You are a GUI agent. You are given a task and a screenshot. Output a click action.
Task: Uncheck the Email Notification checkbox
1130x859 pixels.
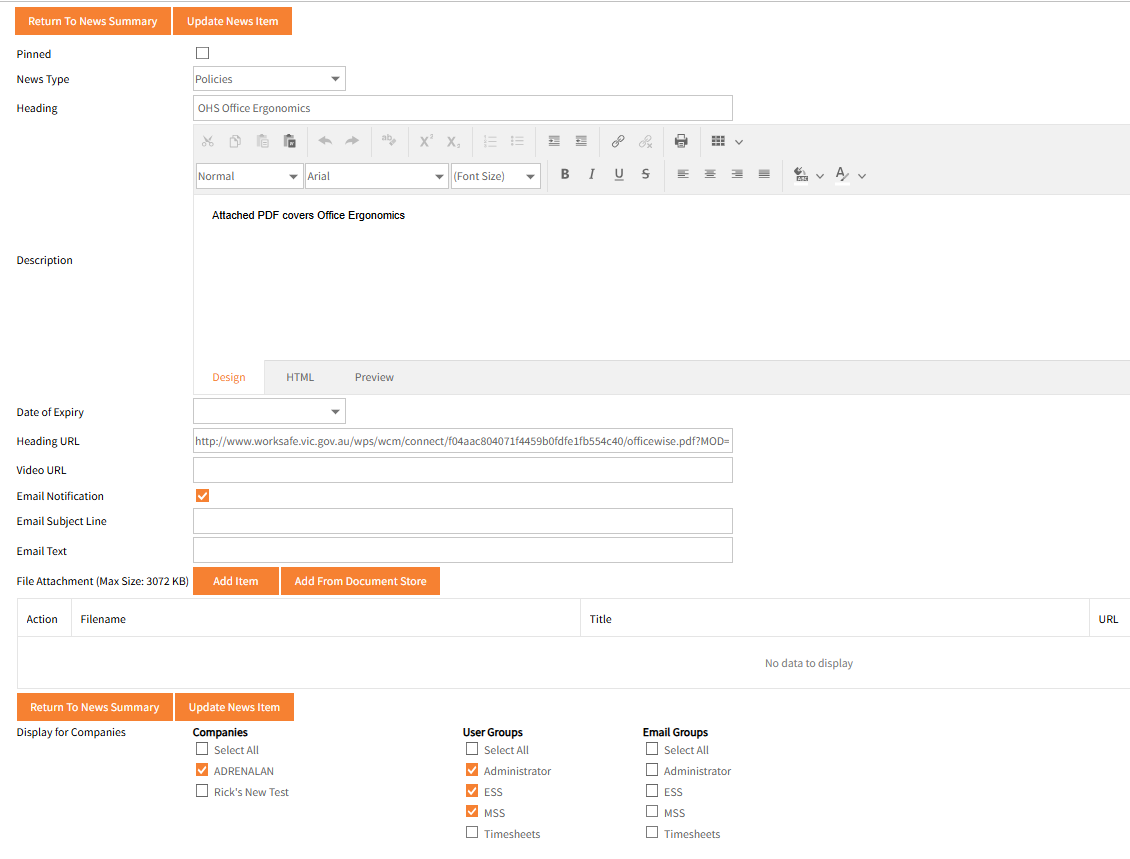click(203, 496)
